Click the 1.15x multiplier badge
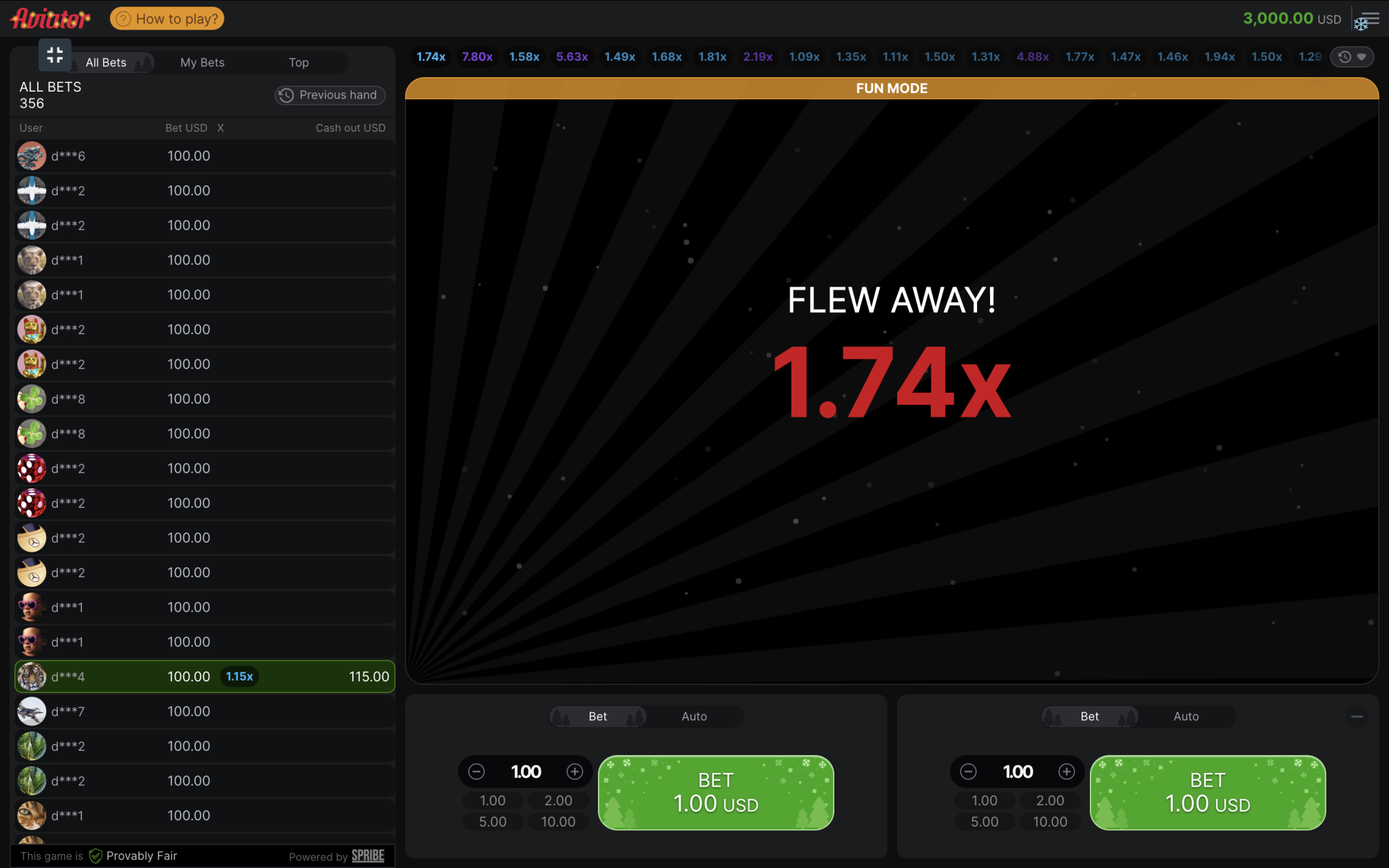Viewport: 1389px width, 868px height. pos(240,677)
